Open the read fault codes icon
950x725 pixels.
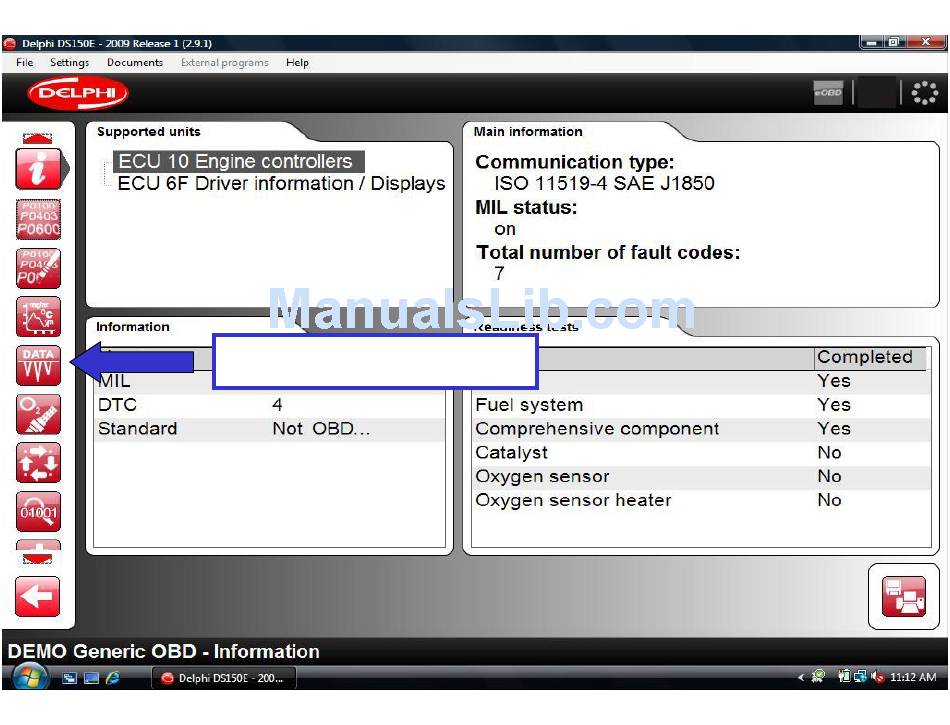38,219
